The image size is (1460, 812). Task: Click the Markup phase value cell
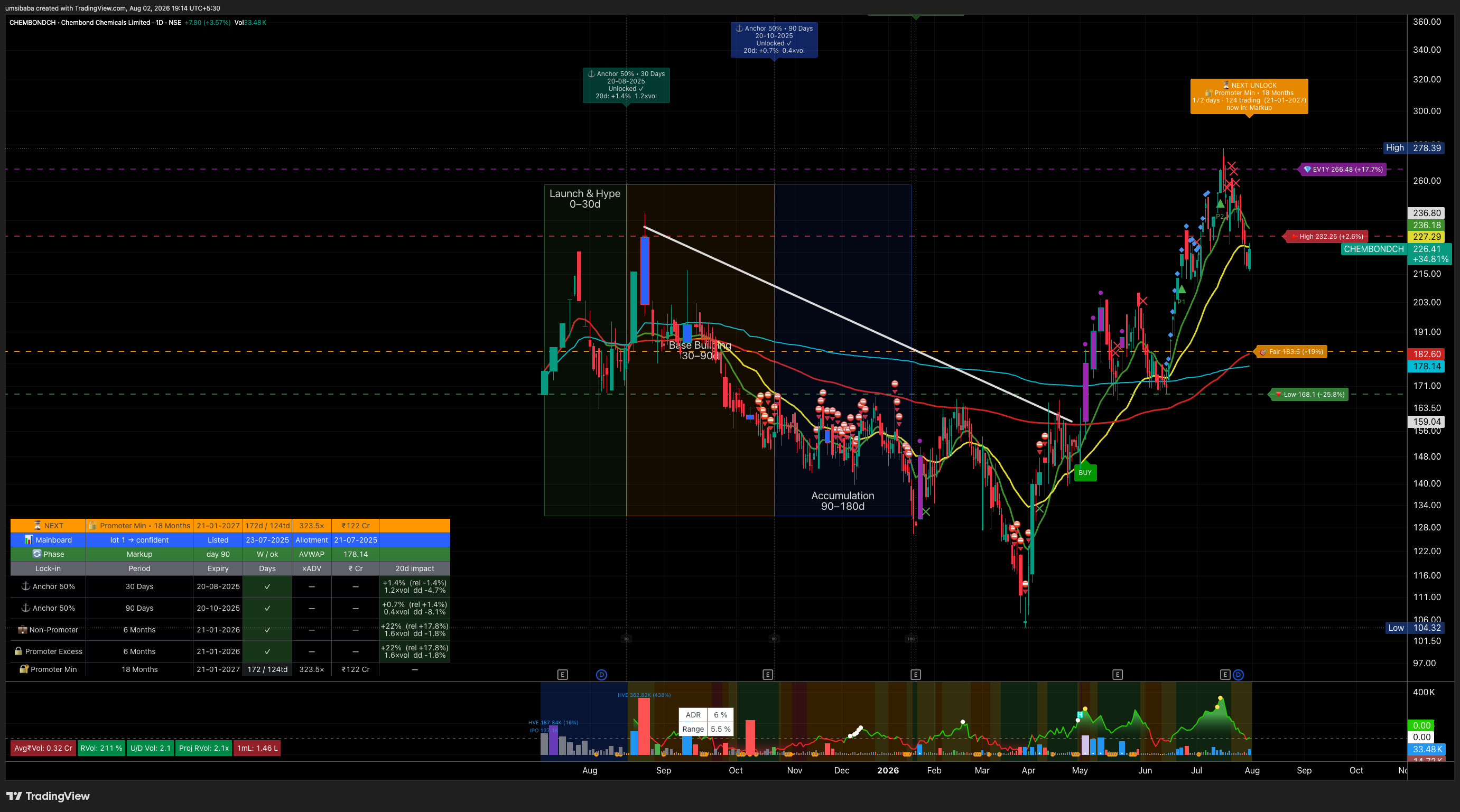(140, 554)
